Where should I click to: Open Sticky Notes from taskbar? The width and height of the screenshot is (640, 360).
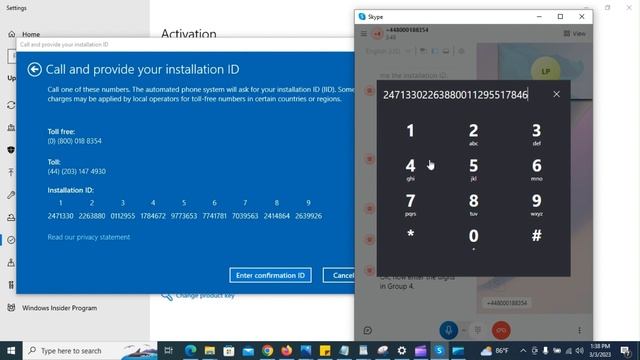click(x=325, y=351)
